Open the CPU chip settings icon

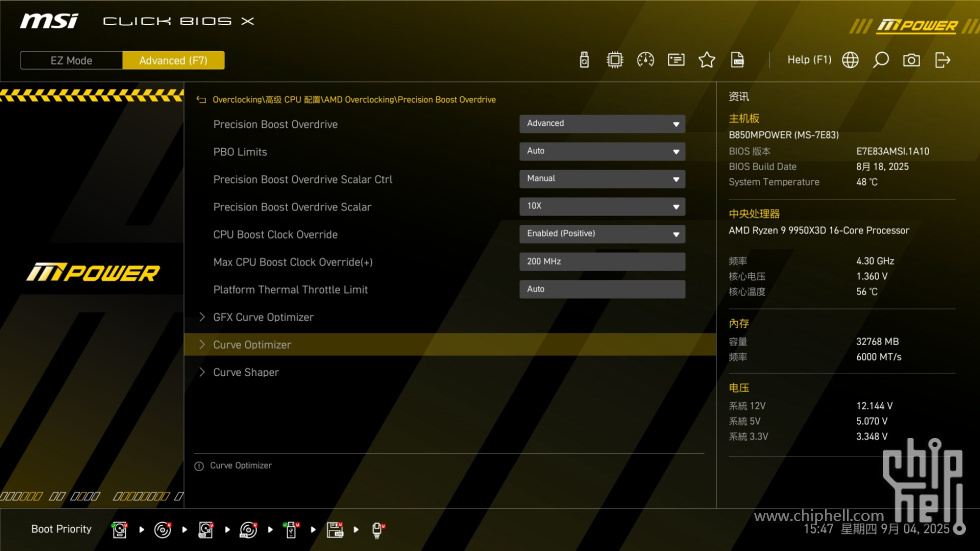615,60
